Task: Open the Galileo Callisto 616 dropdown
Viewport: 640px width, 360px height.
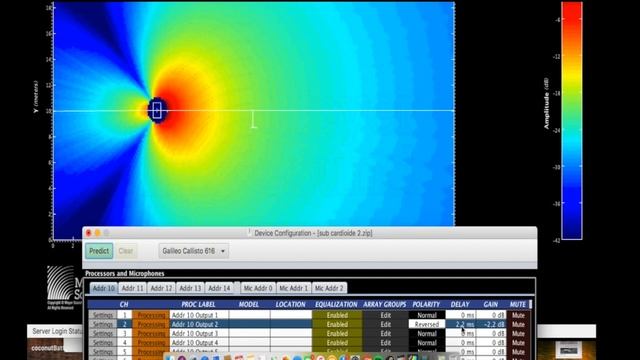Action: 193,251
